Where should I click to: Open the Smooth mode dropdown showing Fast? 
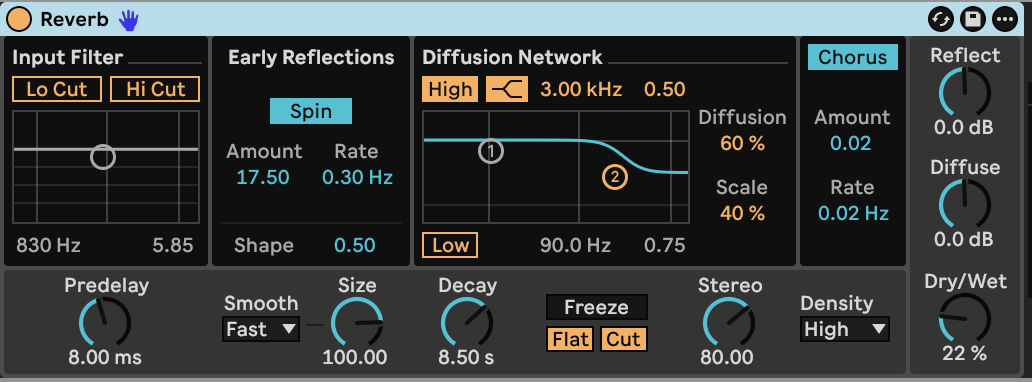[x=261, y=329]
